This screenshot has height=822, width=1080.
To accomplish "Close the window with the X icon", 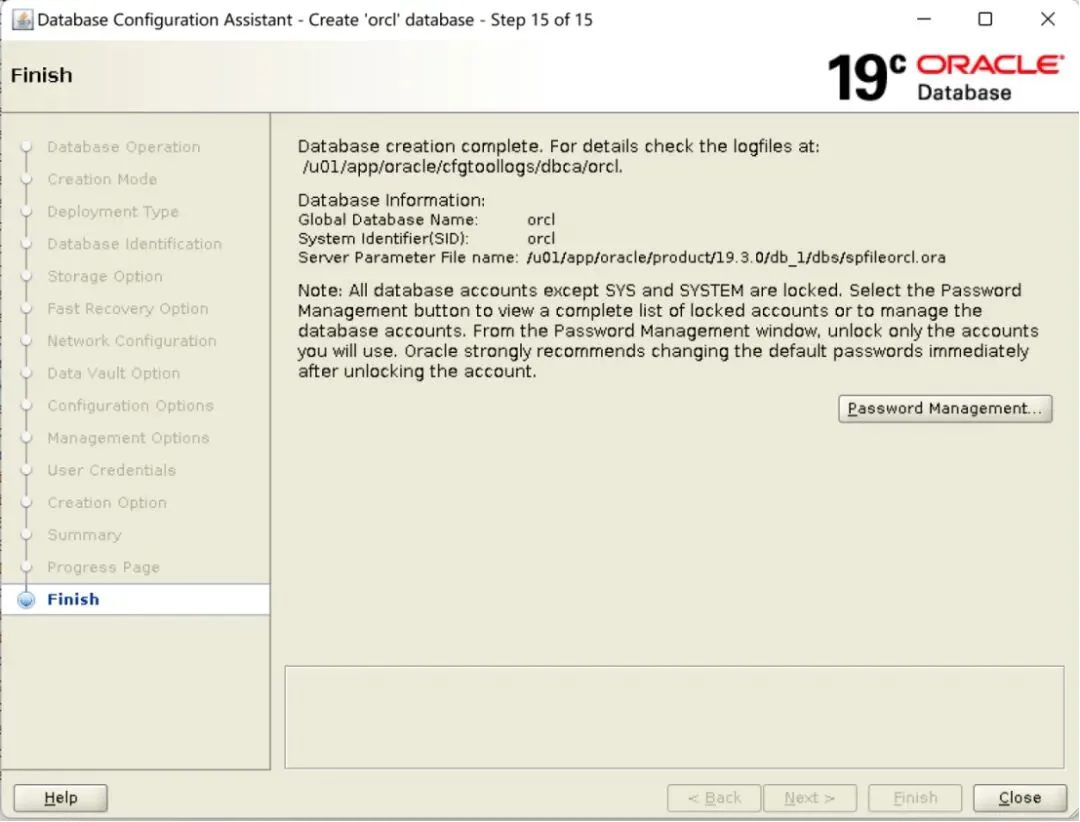I will point(1048,19).
